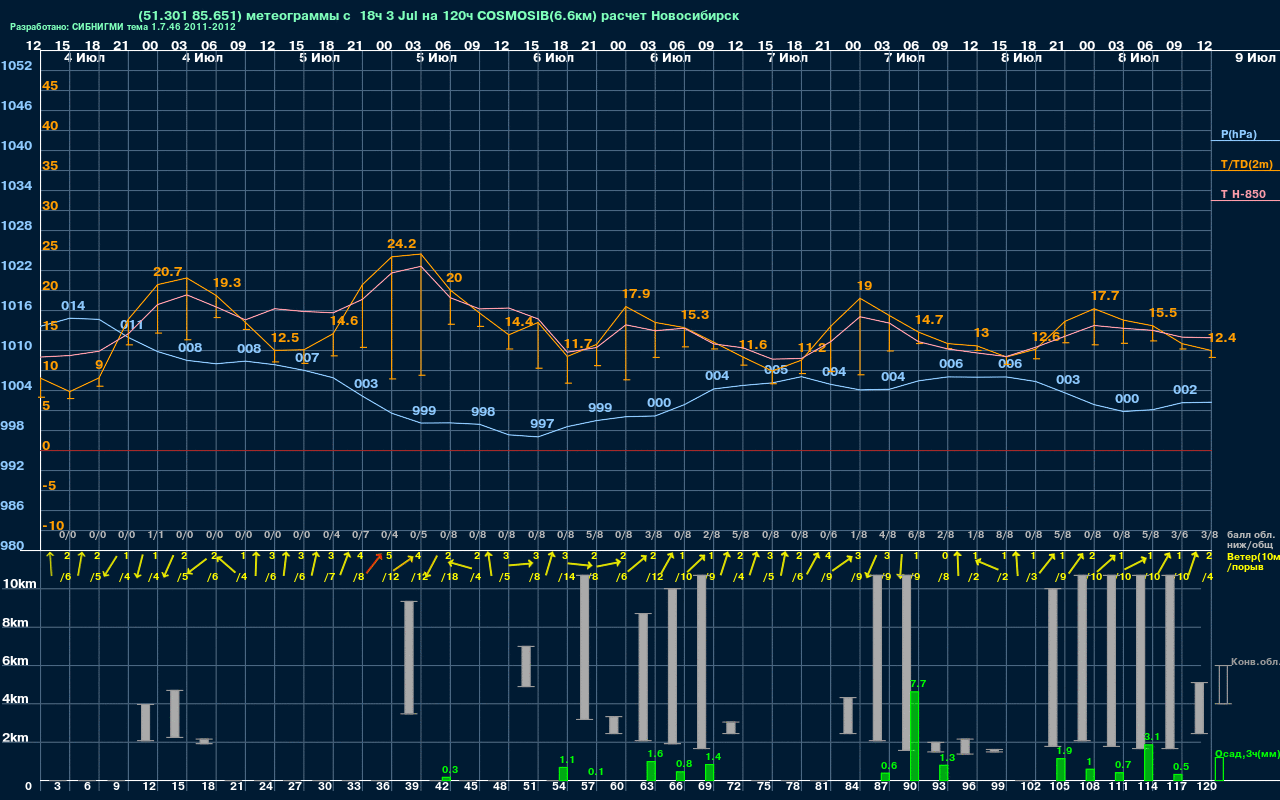1280x800 pixels.
Task: Click the 11.6 temperature label
Action: pos(753,344)
